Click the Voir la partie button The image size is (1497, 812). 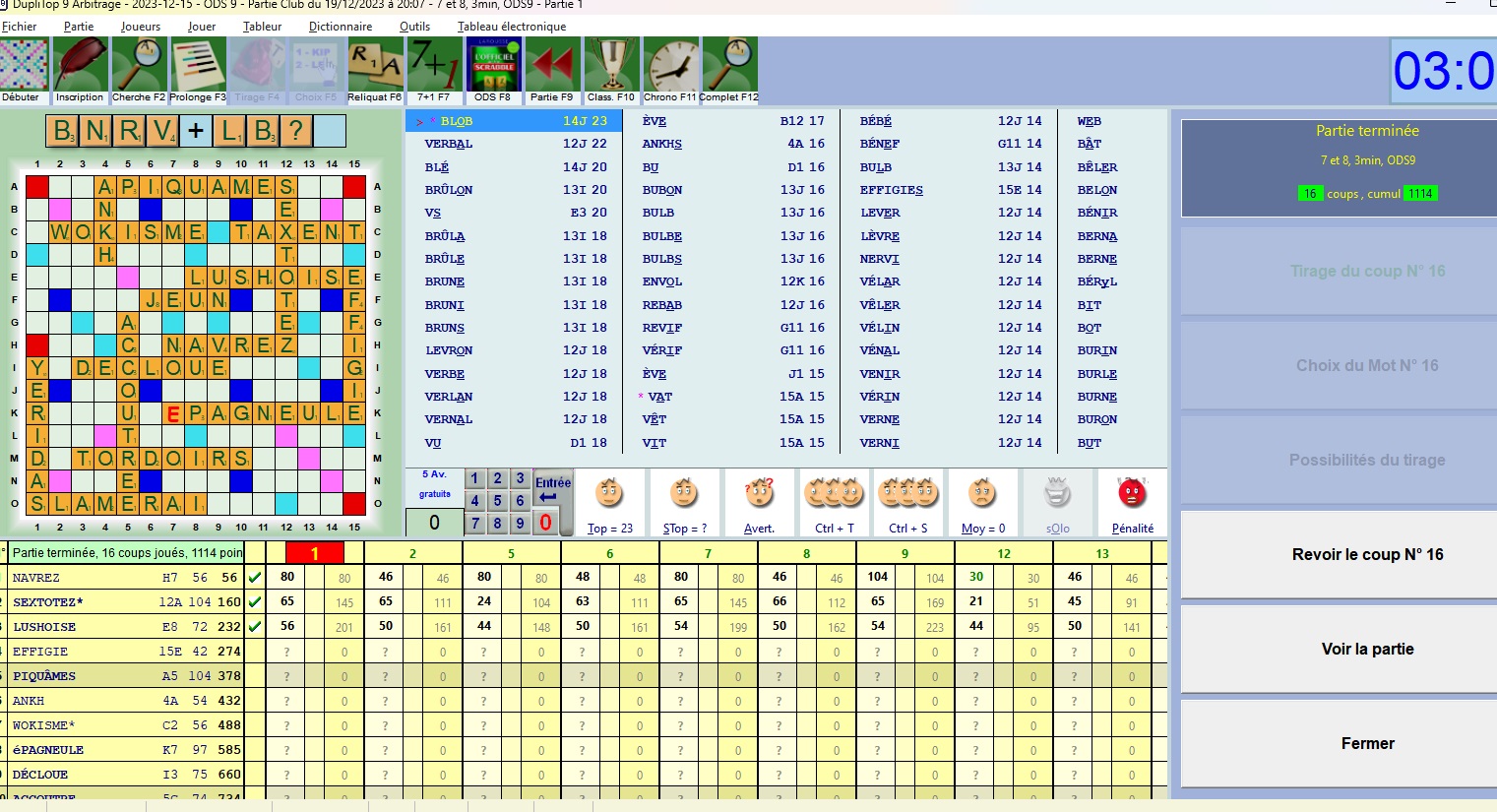click(1367, 649)
